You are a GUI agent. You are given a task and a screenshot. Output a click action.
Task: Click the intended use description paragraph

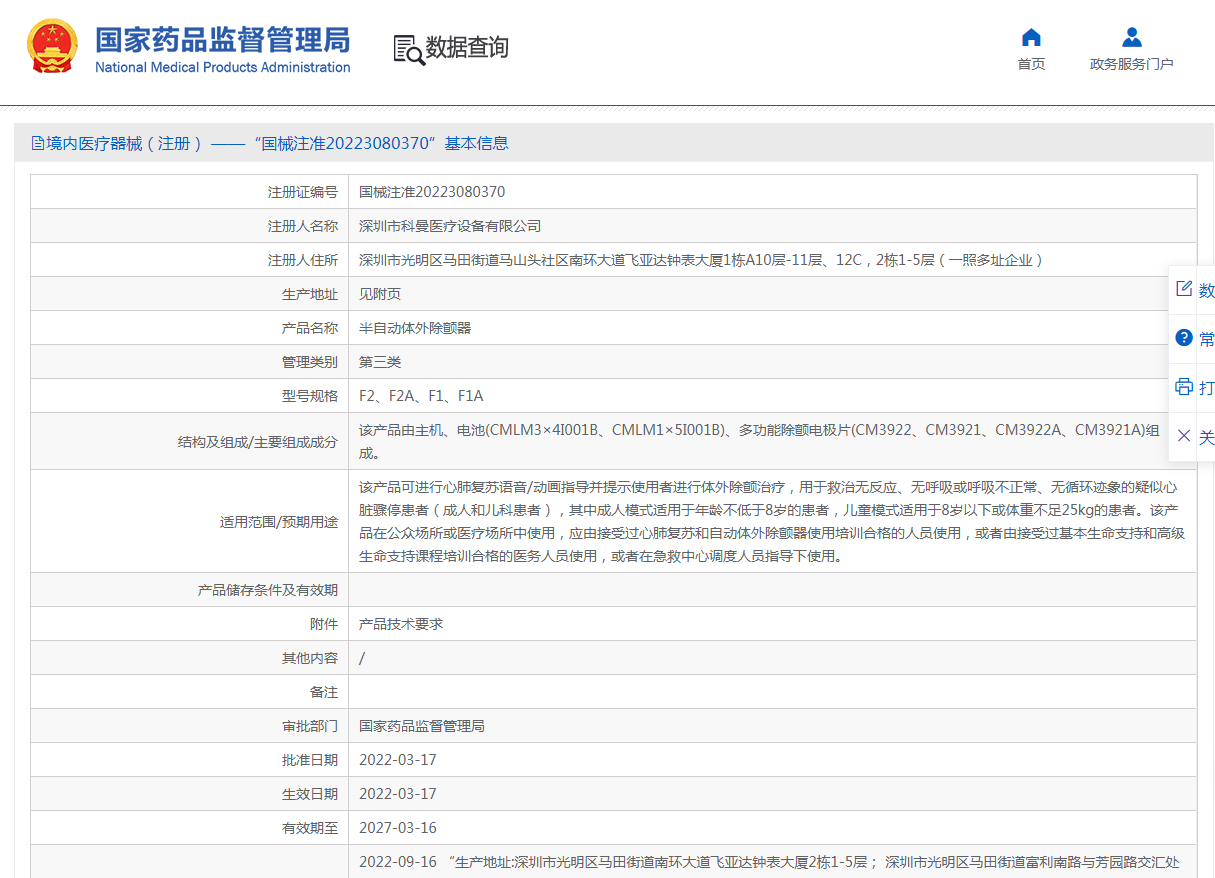point(771,521)
